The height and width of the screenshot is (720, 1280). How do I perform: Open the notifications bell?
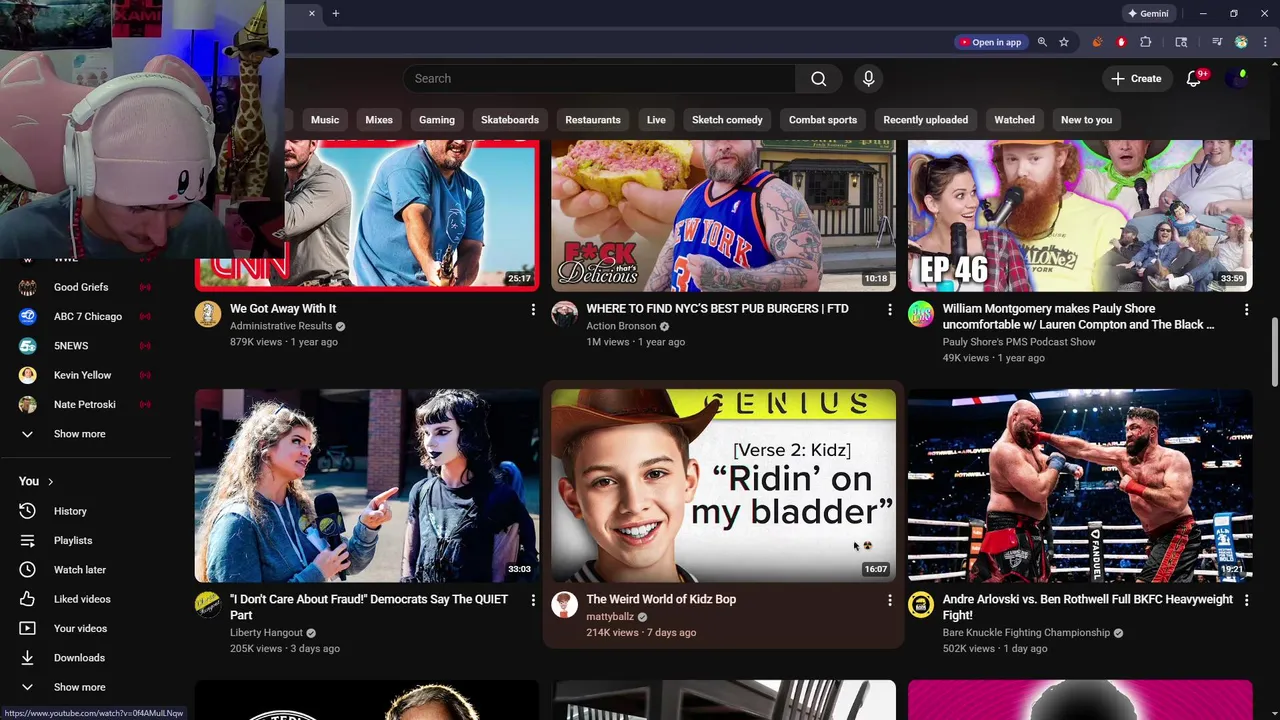click(x=1194, y=79)
